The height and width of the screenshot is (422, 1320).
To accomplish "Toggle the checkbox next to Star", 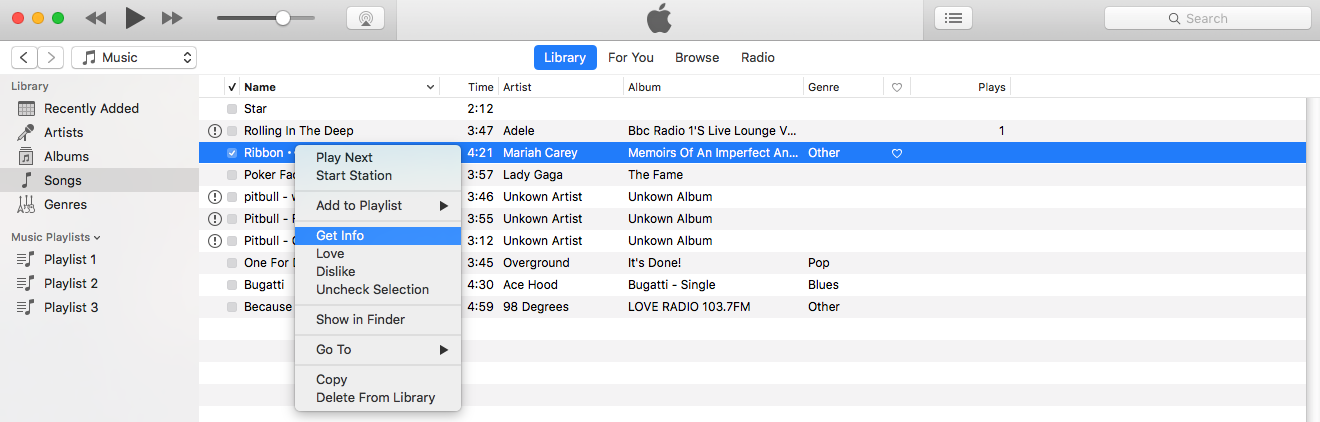I will pos(232,109).
